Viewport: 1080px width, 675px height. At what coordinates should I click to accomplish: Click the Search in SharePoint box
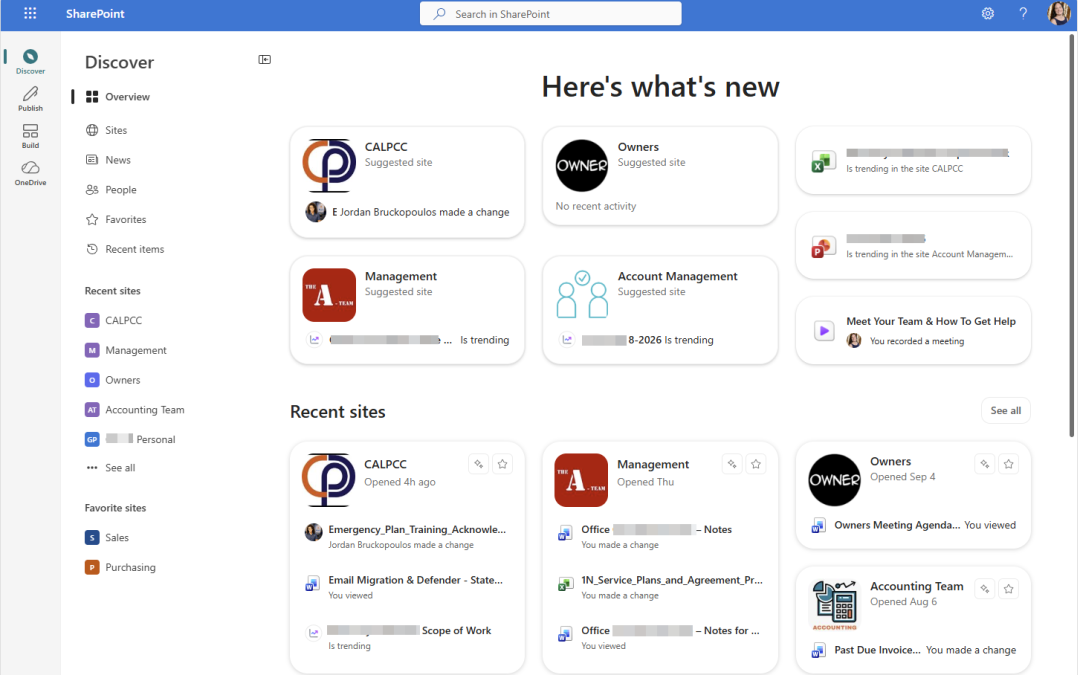click(x=550, y=14)
